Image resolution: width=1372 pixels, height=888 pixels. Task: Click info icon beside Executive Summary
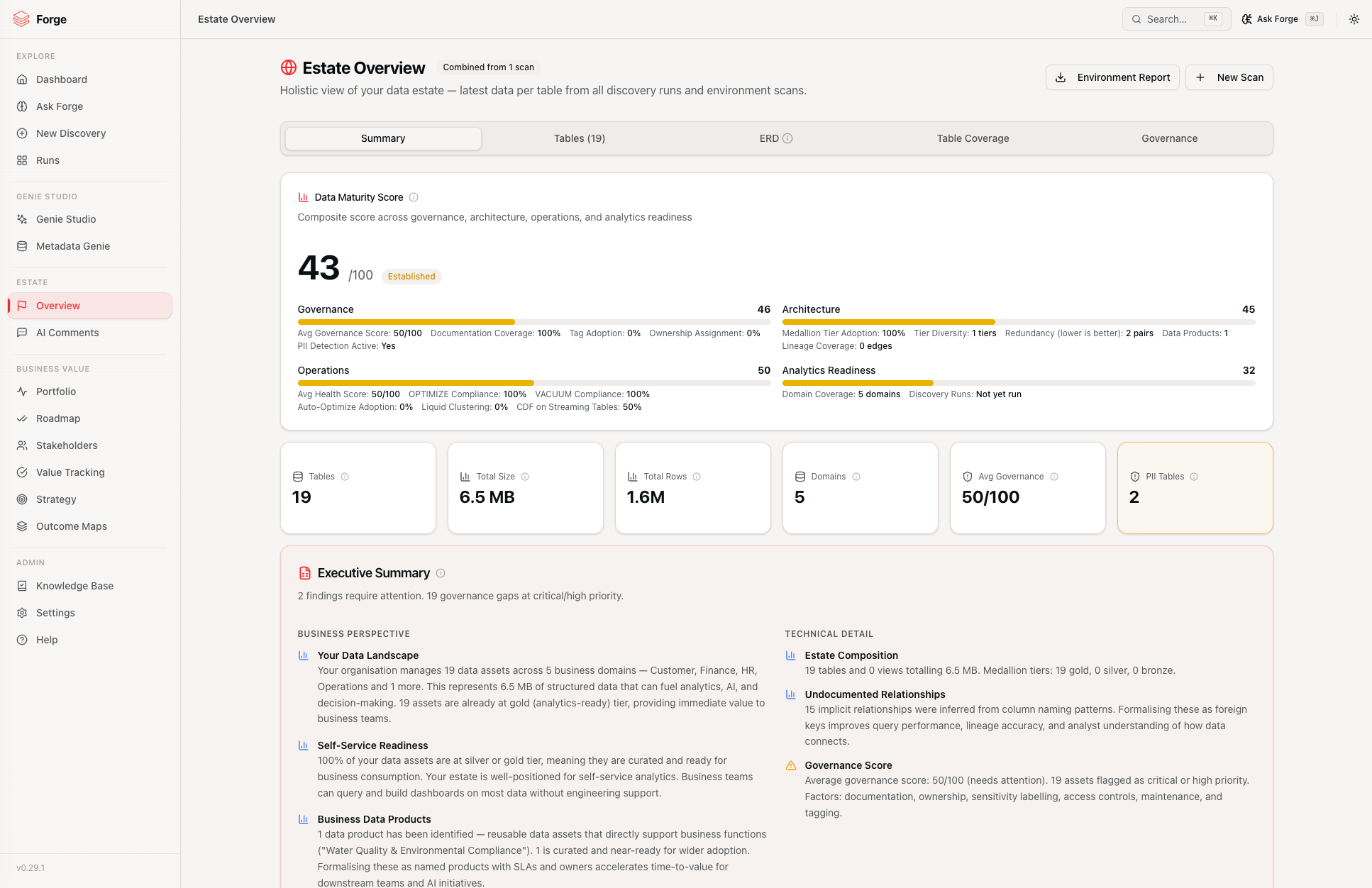coord(441,573)
